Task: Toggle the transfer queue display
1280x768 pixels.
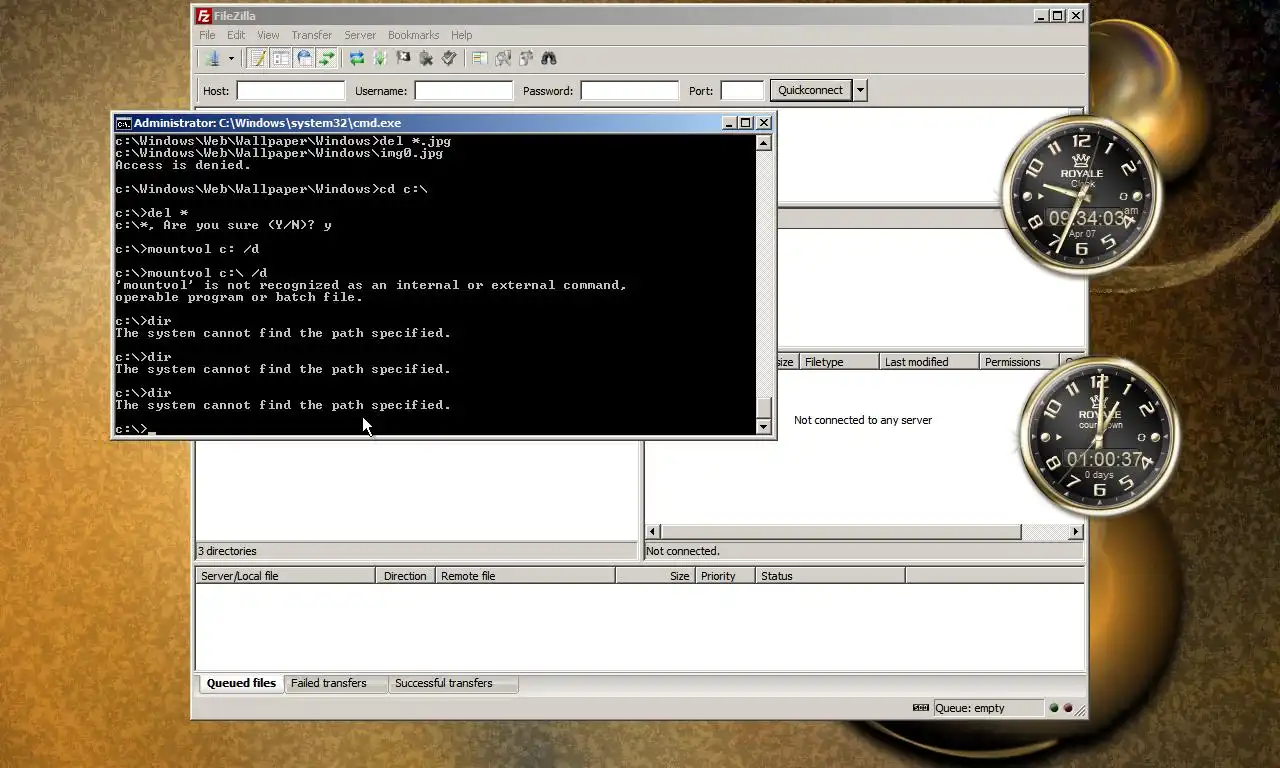Action: [327, 59]
